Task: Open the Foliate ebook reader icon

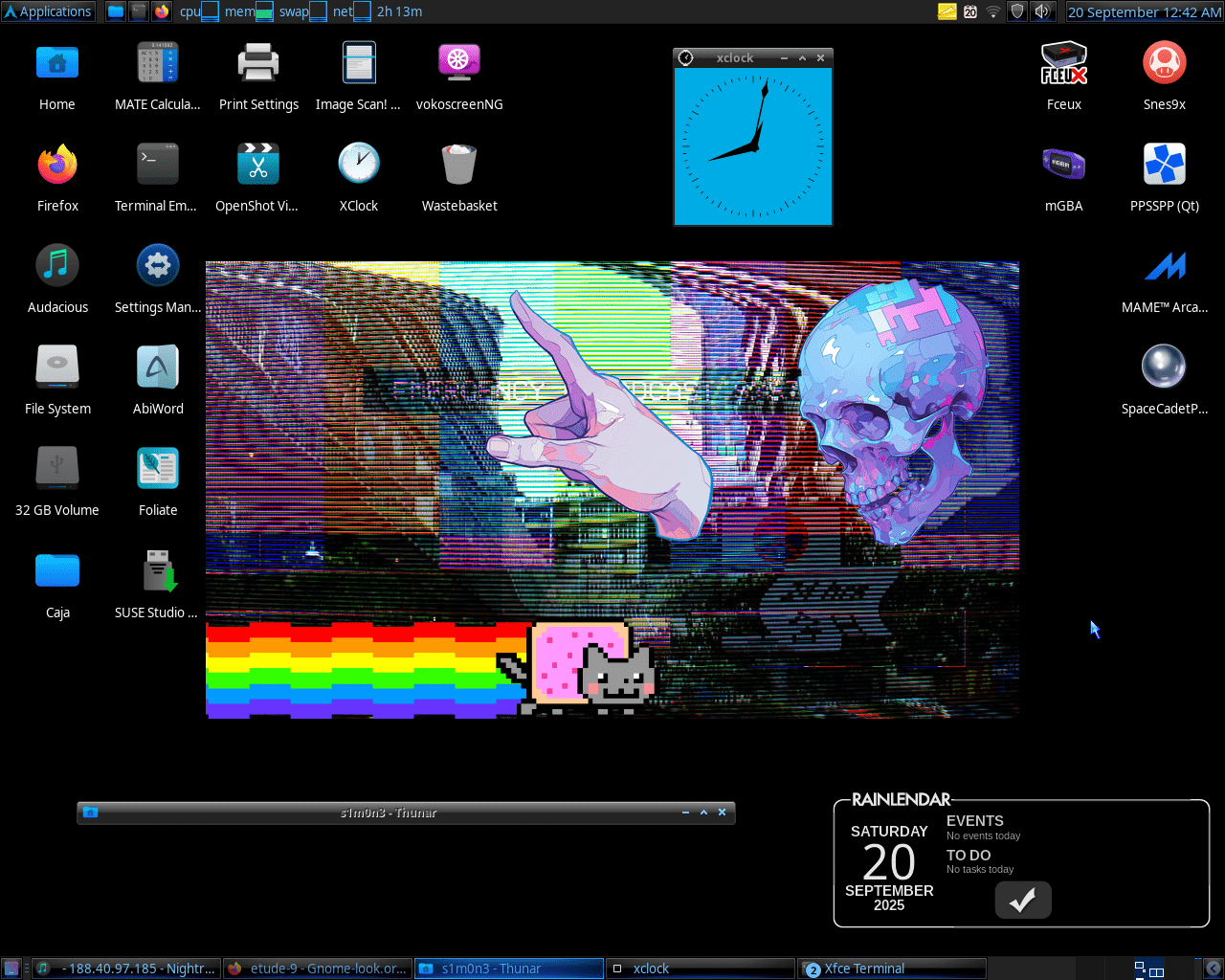Action: coord(158,469)
